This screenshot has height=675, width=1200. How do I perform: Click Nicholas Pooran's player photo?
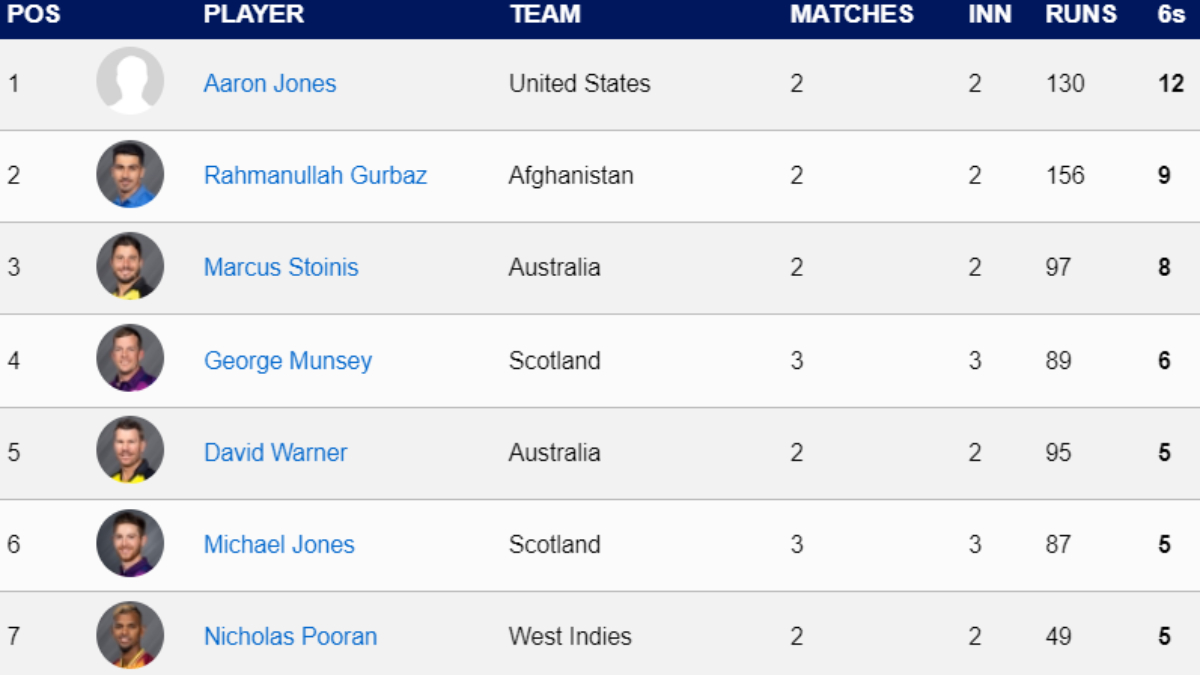(130, 636)
